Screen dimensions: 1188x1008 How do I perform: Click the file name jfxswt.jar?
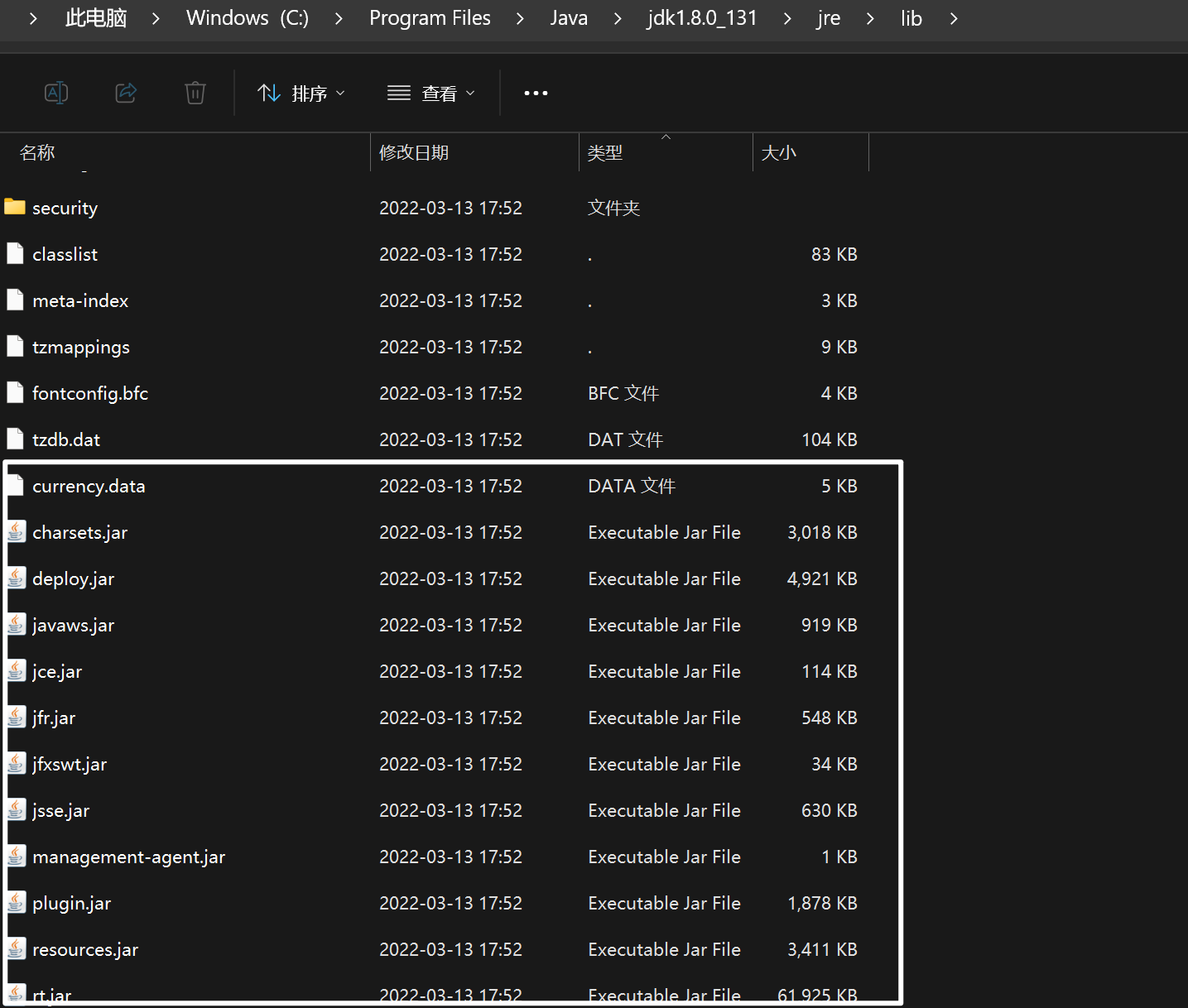(x=70, y=764)
